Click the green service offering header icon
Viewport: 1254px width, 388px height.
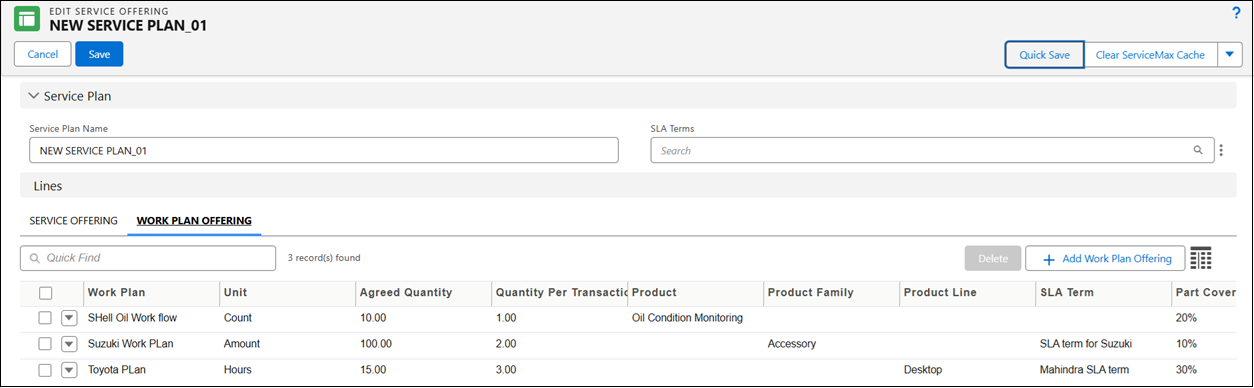27,18
